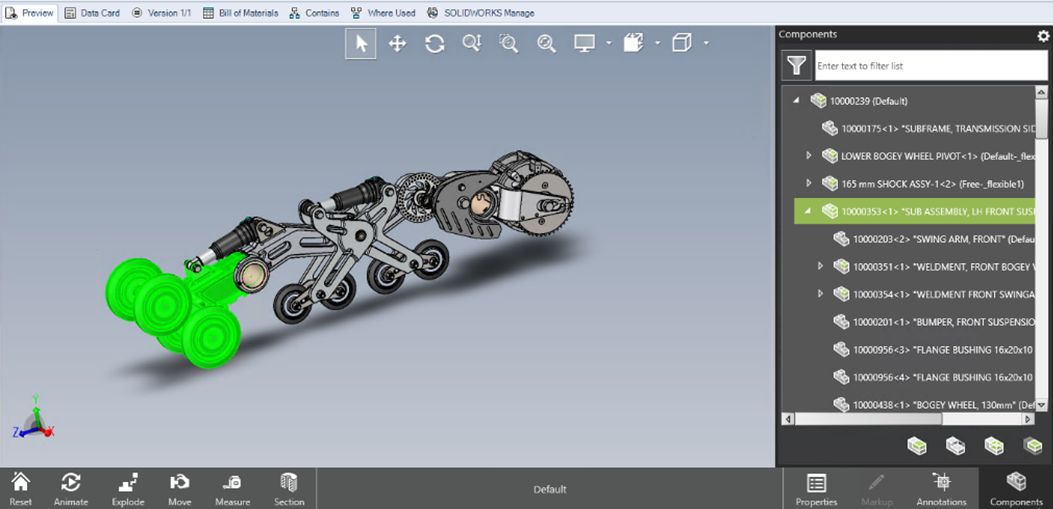Click the Rotate view tool
The image size is (1053, 509).
[x=434, y=44]
